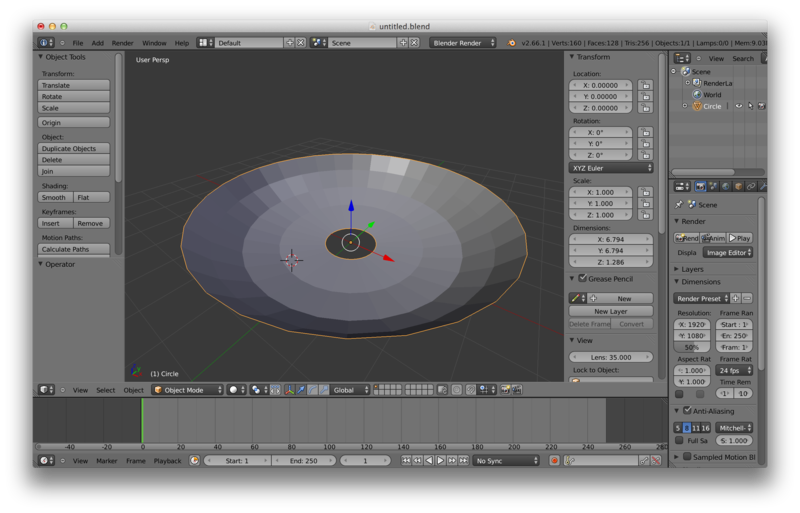Click the Duplicate Objects button
This screenshot has width=800, height=513.
point(73,149)
